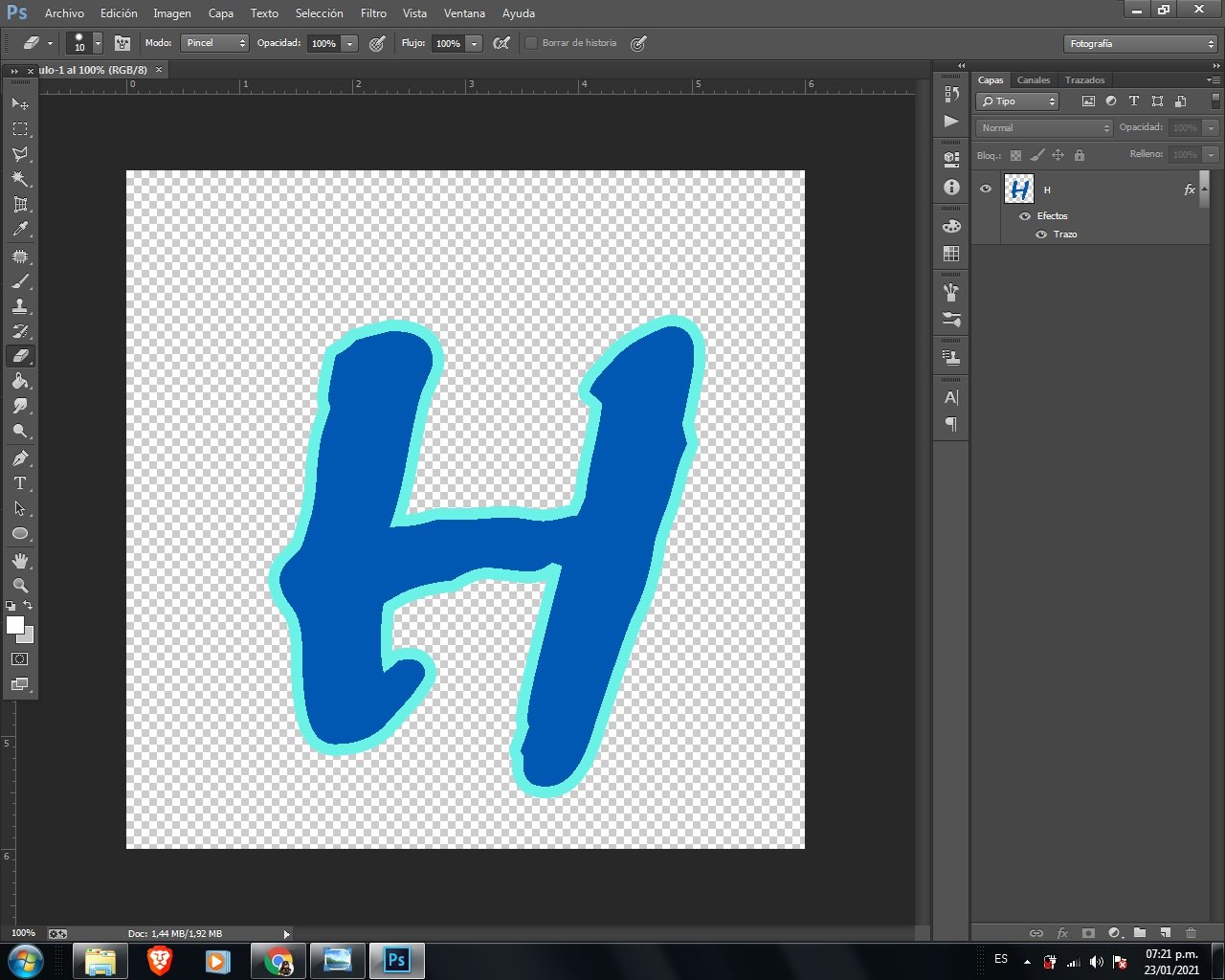The height and width of the screenshot is (980, 1225).
Task: Select the Rectangular Marquee tool
Action: [x=20, y=128]
